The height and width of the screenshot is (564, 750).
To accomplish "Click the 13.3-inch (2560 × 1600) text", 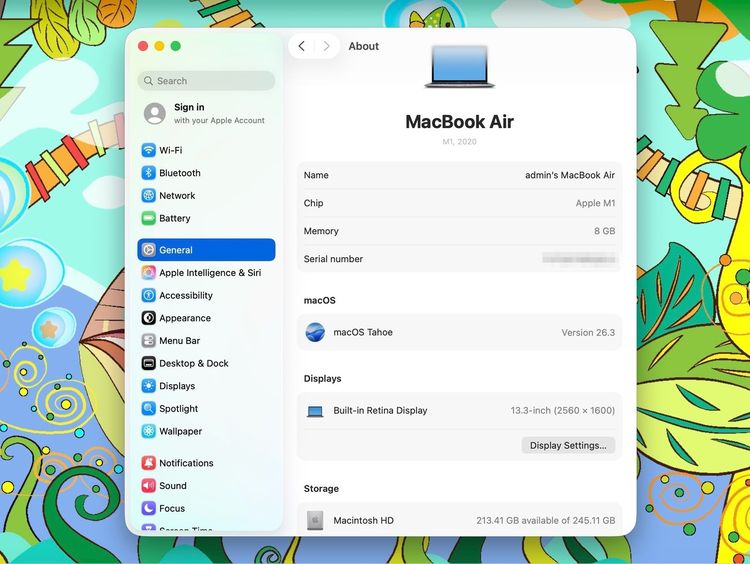I will 562,410.
